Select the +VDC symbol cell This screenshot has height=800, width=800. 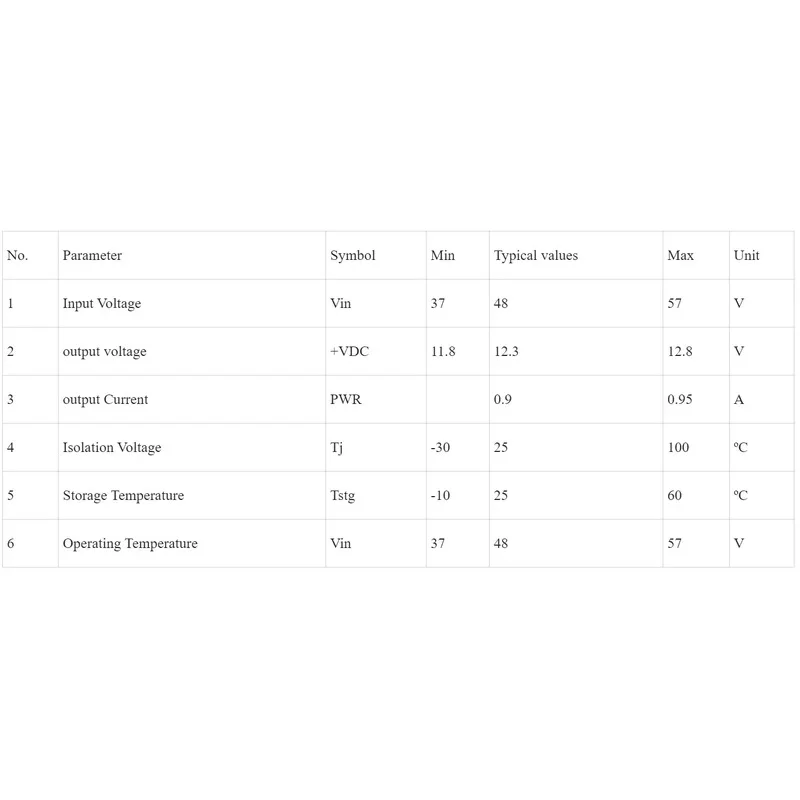pyautogui.click(x=351, y=352)
